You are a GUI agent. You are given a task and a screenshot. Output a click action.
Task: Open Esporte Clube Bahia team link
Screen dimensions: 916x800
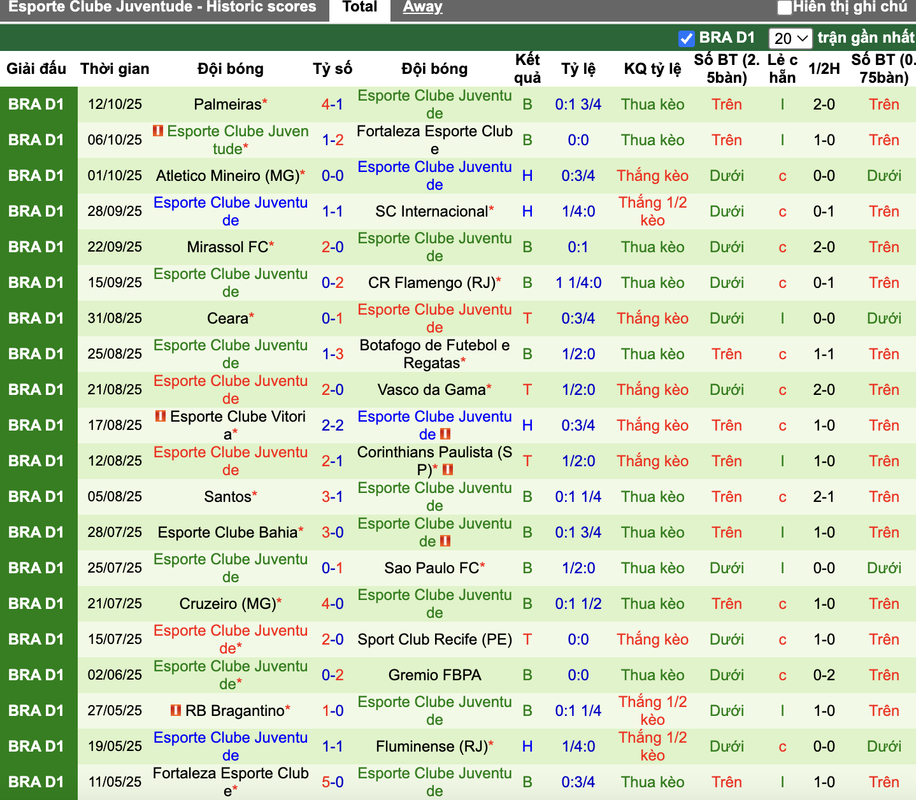[x=227, y=532]
